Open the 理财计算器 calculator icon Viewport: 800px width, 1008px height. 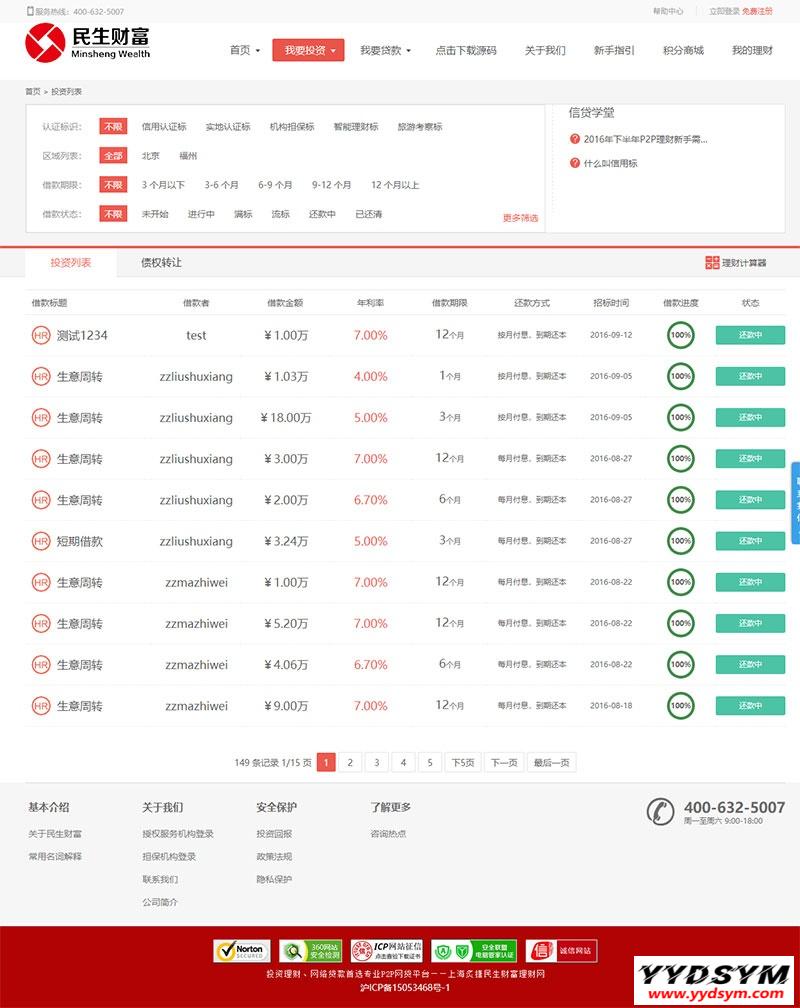tap(712, 263)
